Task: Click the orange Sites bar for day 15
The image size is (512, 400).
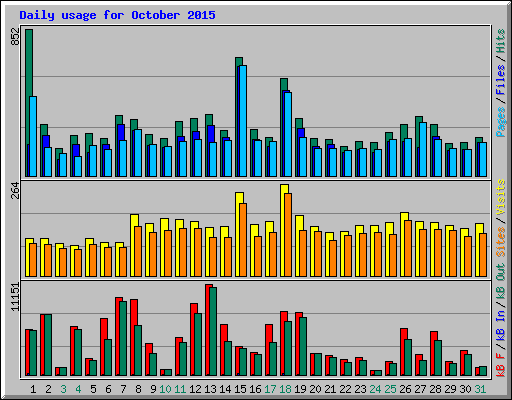Action: tap(243, 240)
